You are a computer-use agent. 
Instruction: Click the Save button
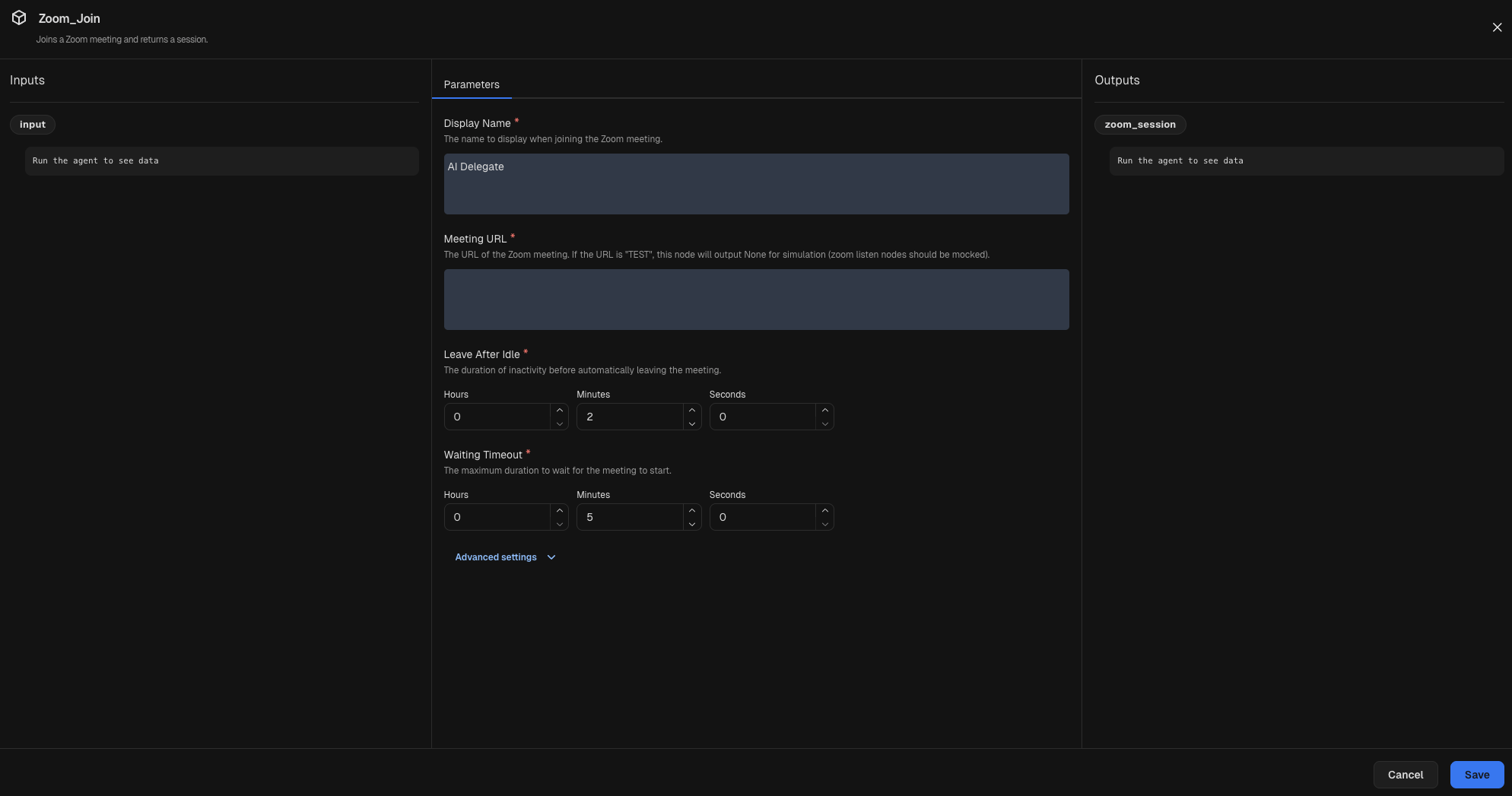(1476, 774)
